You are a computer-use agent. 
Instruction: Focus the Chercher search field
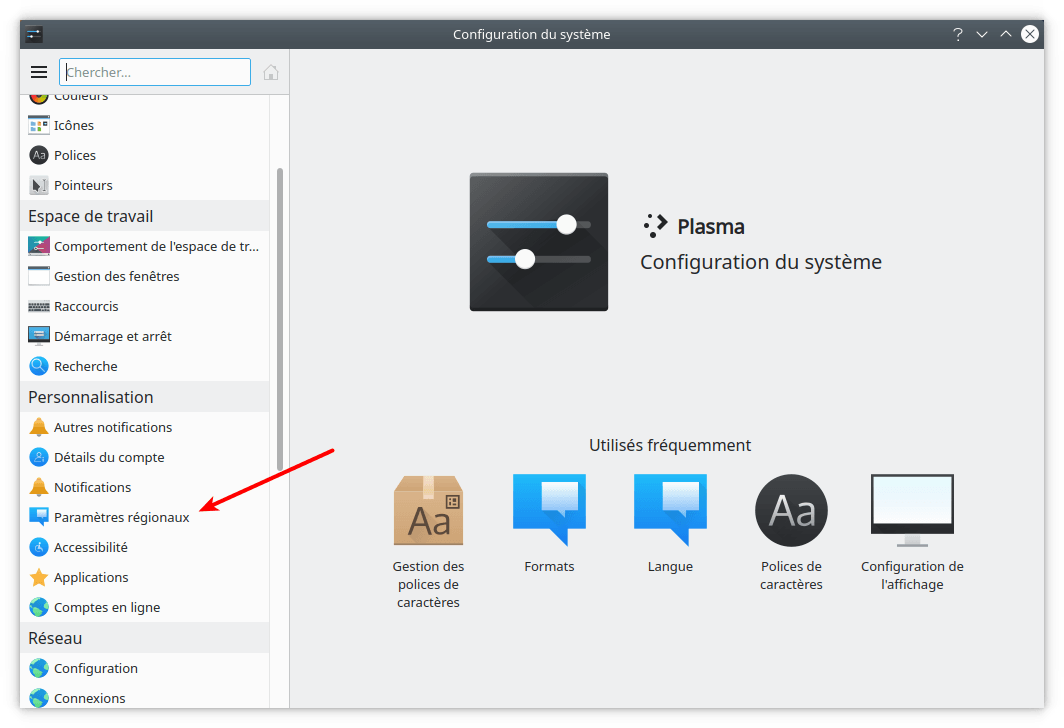(x=155, y=72)
